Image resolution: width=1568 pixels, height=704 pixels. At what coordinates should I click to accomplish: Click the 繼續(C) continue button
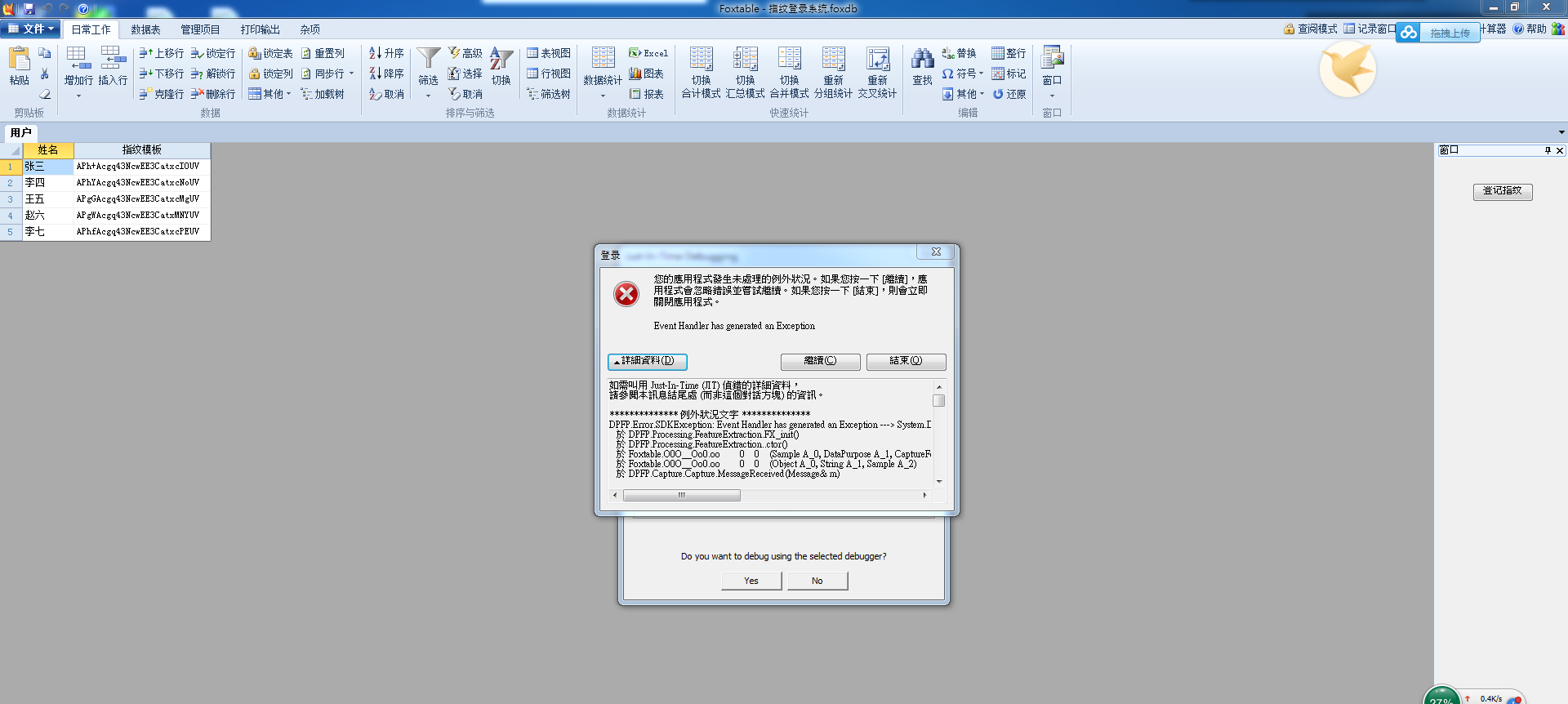[820, 361]
